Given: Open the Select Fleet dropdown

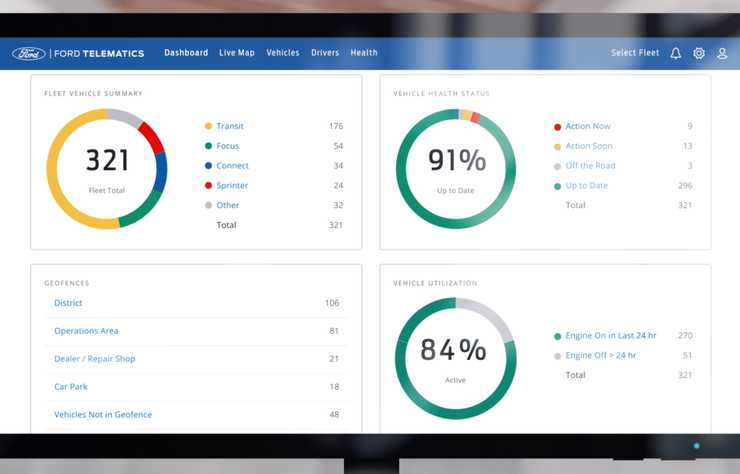Looking at the screenshot, I should click(635, 53).
